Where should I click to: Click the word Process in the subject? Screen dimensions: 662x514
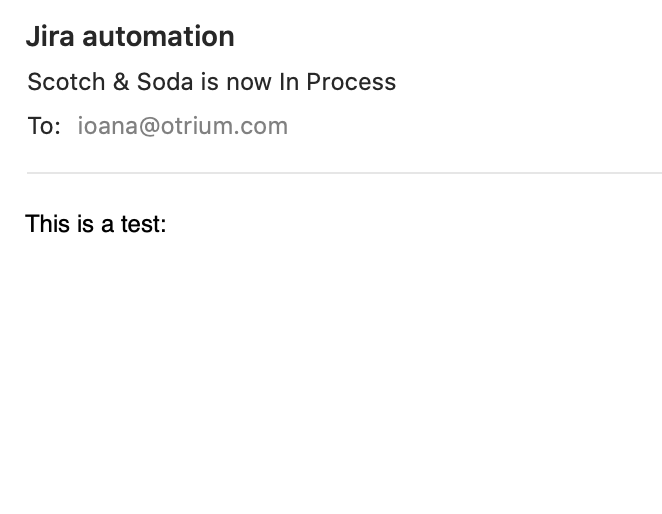click(351, 82)
